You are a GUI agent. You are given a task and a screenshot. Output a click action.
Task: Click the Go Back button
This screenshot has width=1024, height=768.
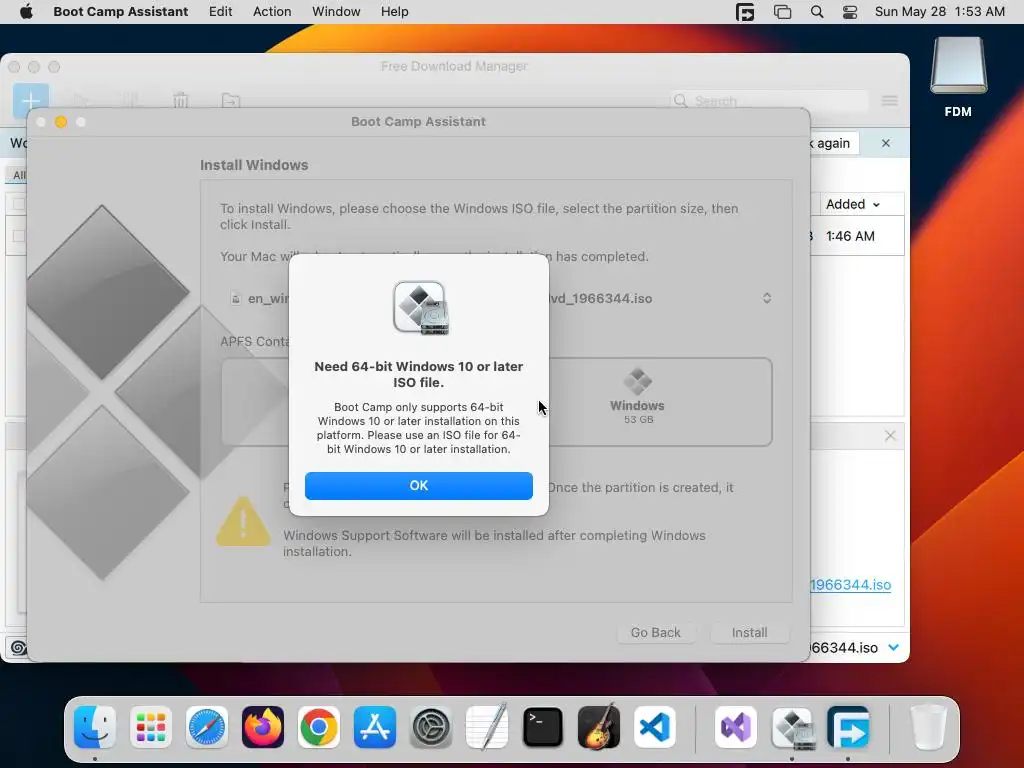pyautogui.click(x=656, y=632)
